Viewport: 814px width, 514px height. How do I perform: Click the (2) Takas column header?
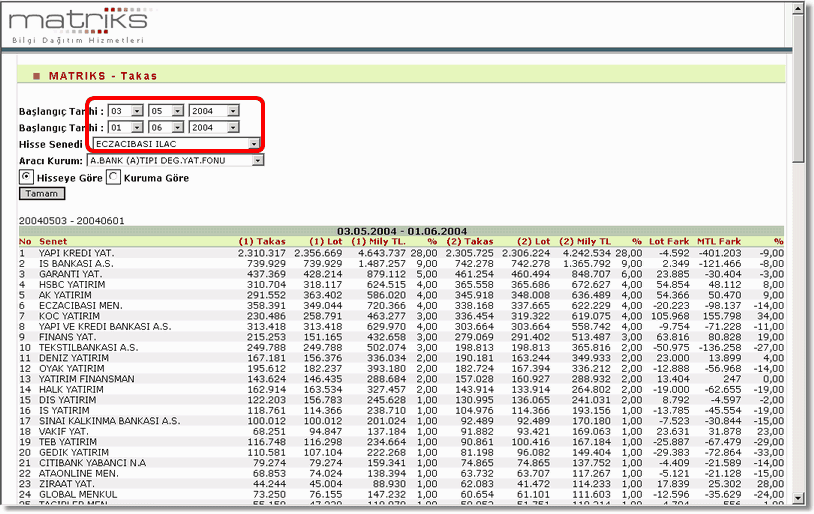pyautogui.click(x=469, y=241)
